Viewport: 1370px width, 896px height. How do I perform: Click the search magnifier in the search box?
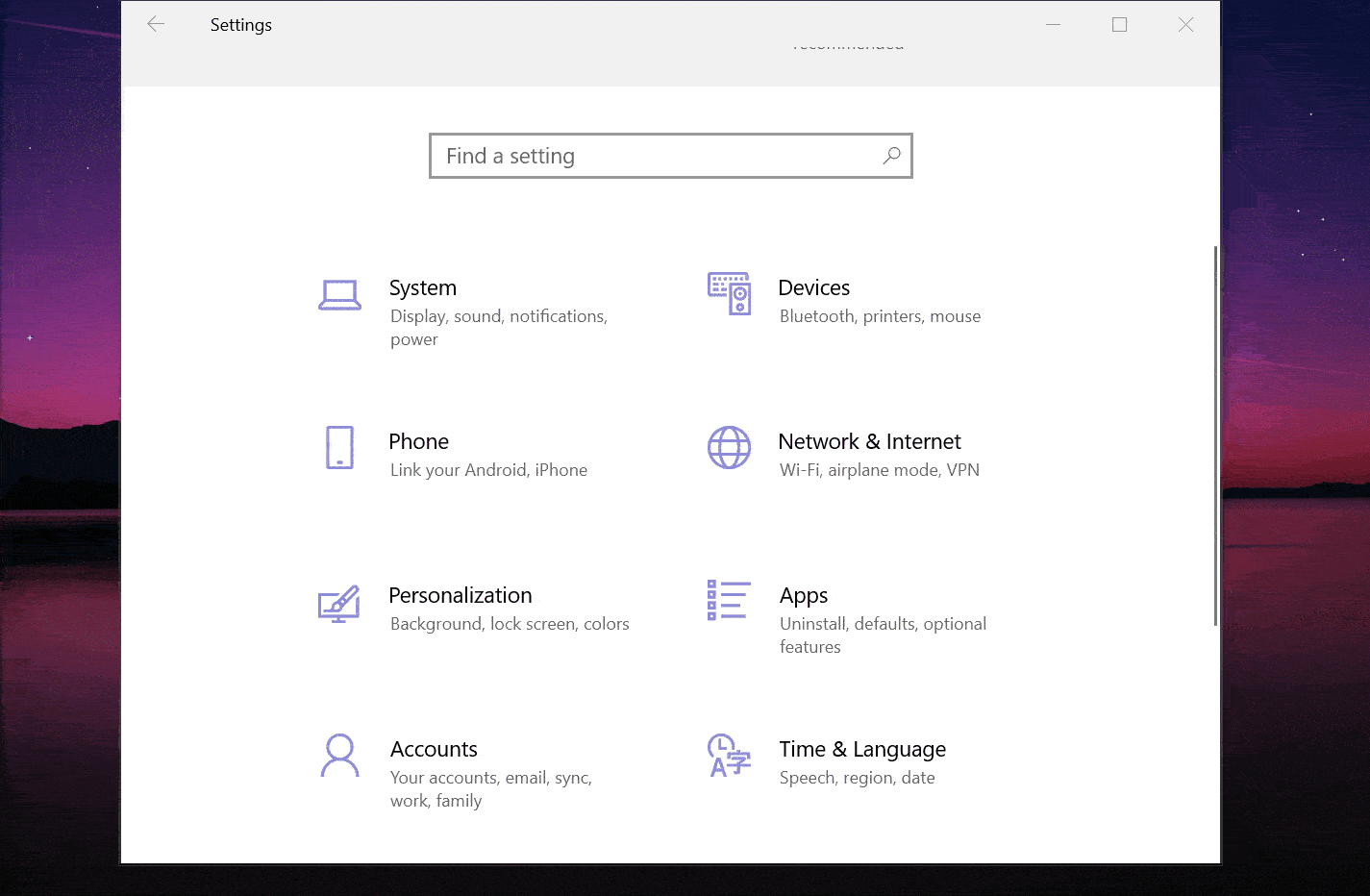coord(890,155)
